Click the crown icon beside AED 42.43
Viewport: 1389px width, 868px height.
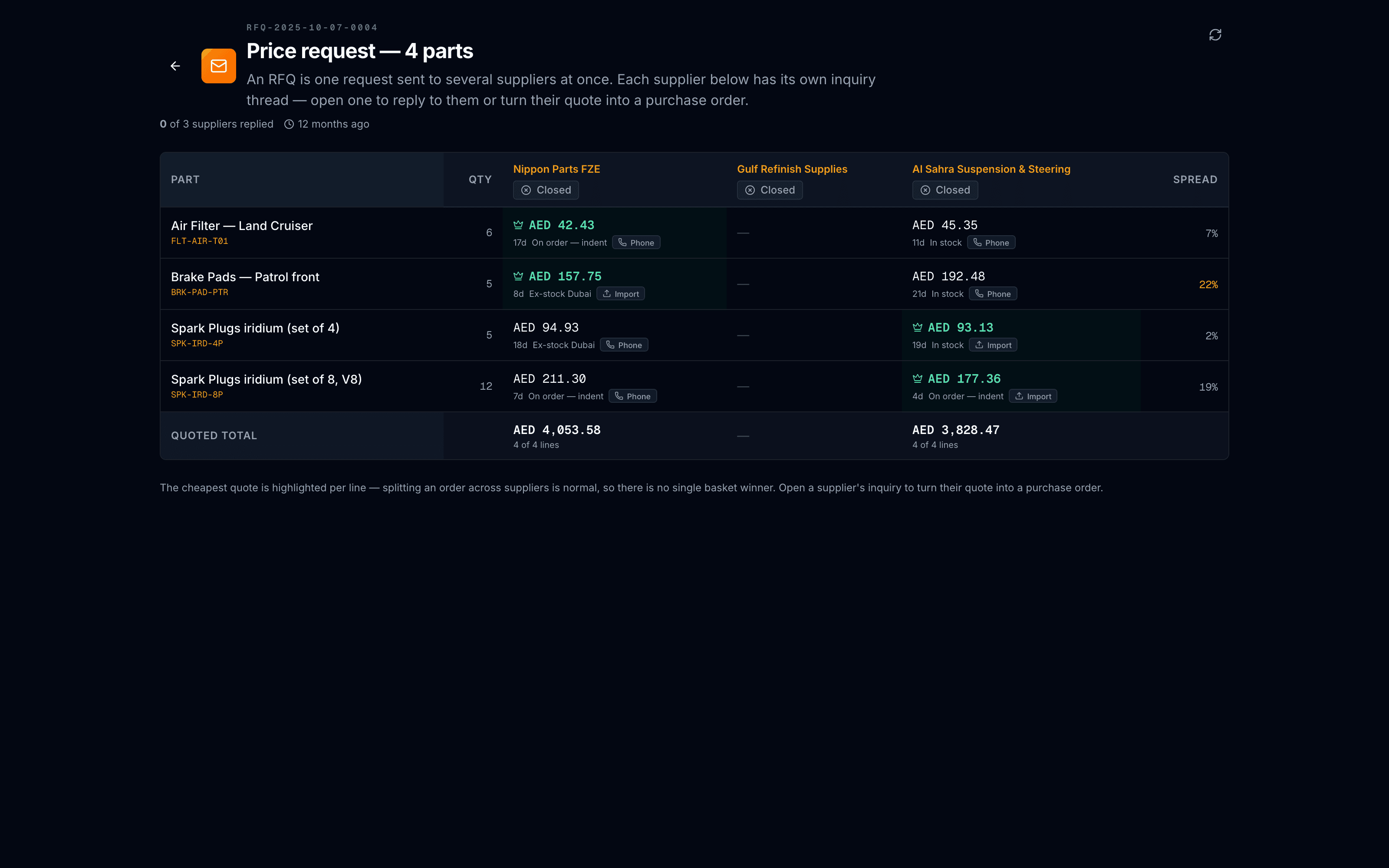(518, 225)
